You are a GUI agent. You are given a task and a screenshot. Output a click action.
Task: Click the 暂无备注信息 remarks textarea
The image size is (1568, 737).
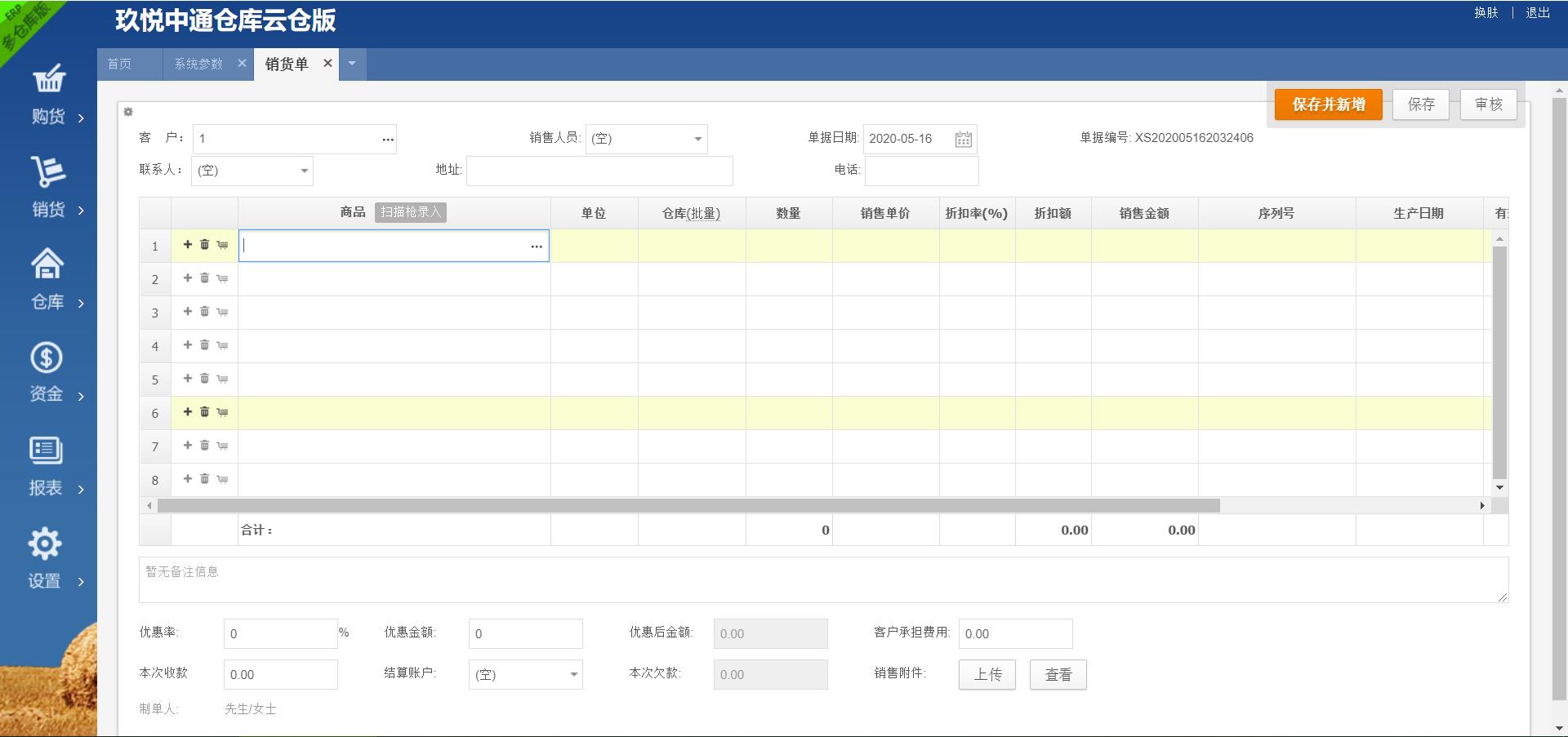coord(823,580)
